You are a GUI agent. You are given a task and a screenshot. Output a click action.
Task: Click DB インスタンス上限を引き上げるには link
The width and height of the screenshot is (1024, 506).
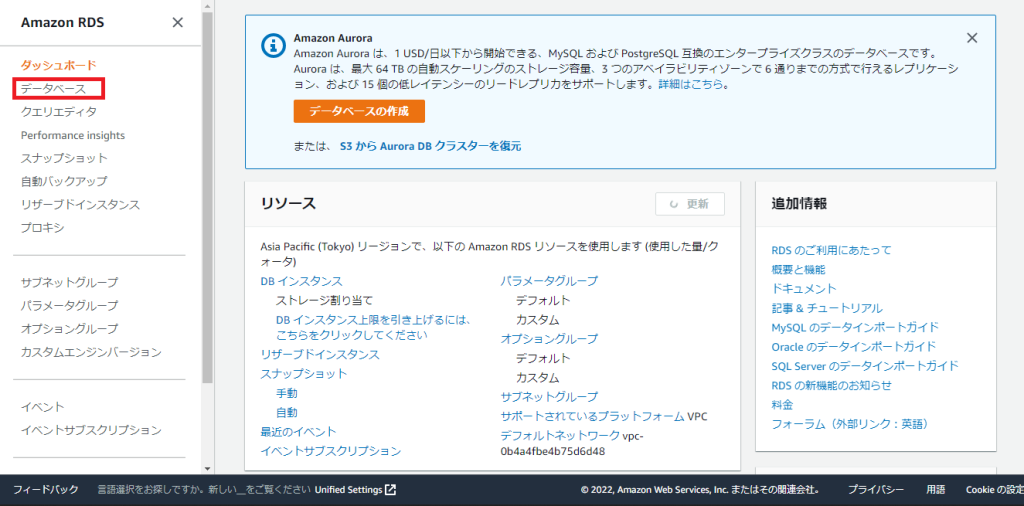(x=374, y=328)
